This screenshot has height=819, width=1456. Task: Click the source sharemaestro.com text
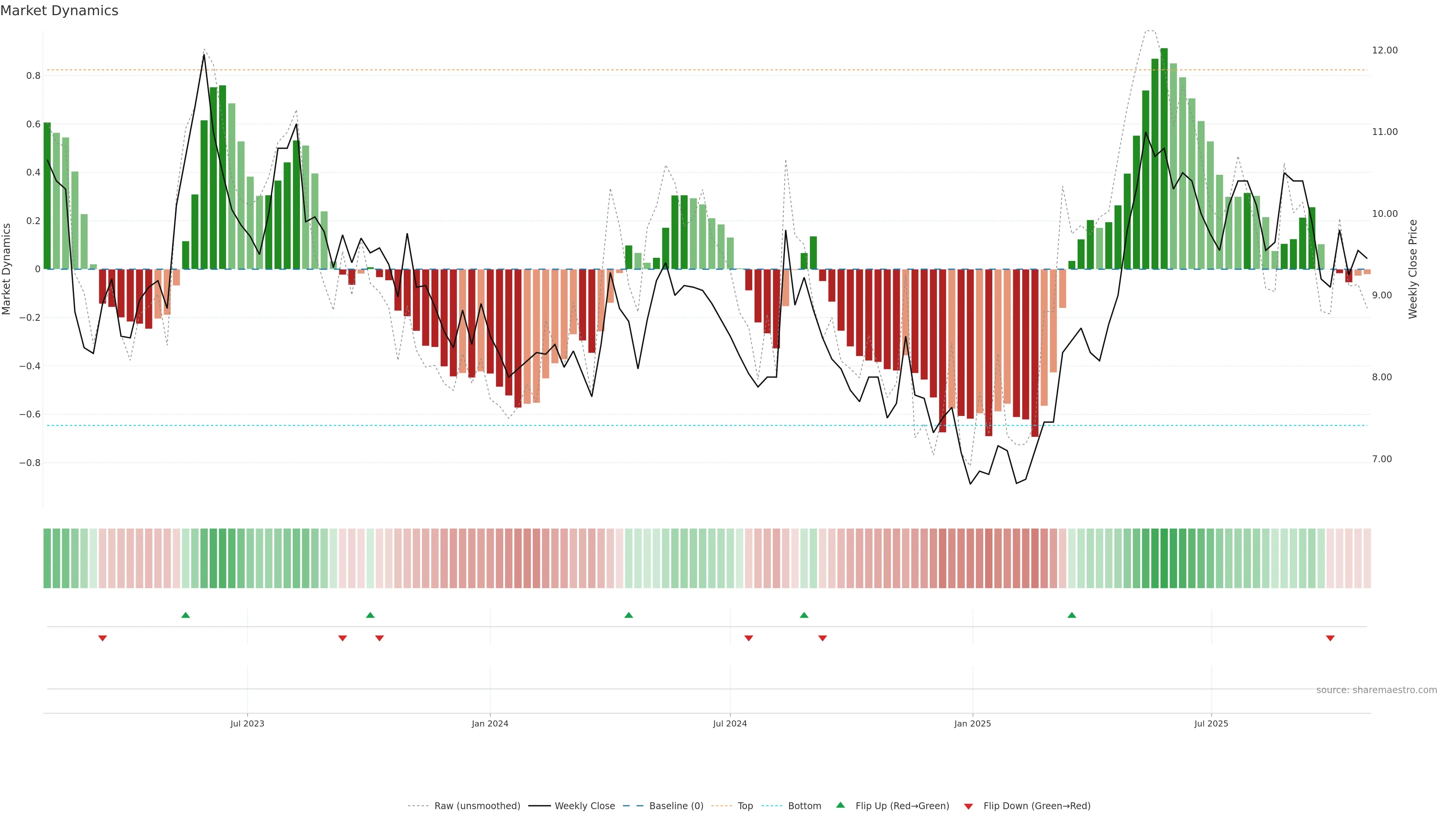tap(1376, 690)
